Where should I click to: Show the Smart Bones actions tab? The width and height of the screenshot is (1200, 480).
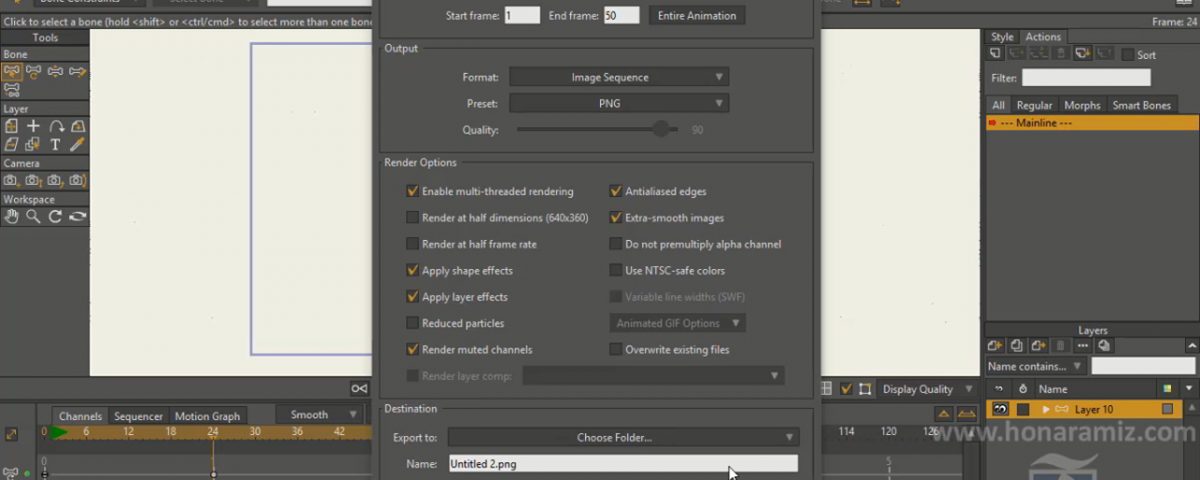pos(1141,105)
